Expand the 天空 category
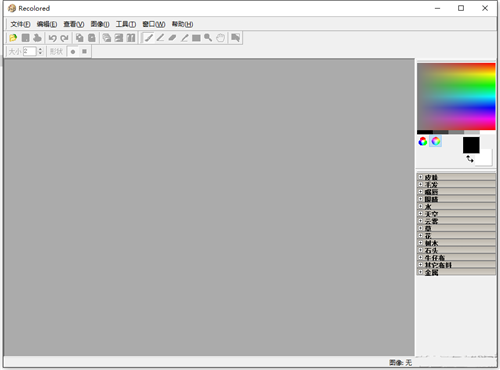This screenshot has width=500, height=370. point(421,214)
